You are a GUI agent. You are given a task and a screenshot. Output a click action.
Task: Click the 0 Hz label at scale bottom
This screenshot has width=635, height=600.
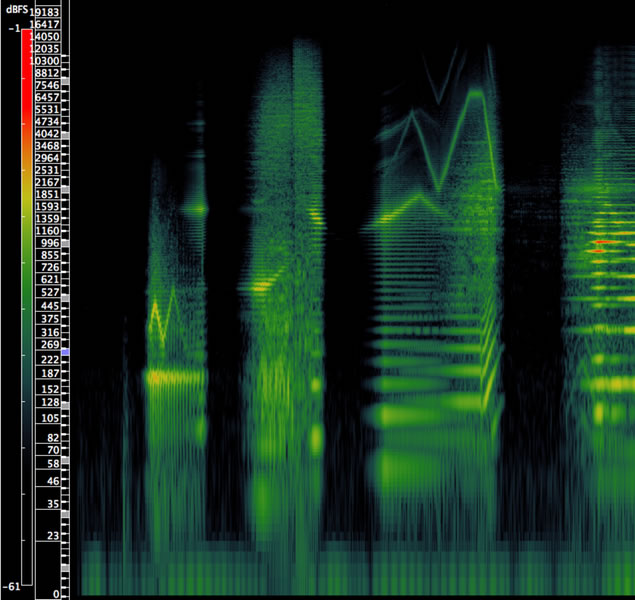(x=55, y=594)
